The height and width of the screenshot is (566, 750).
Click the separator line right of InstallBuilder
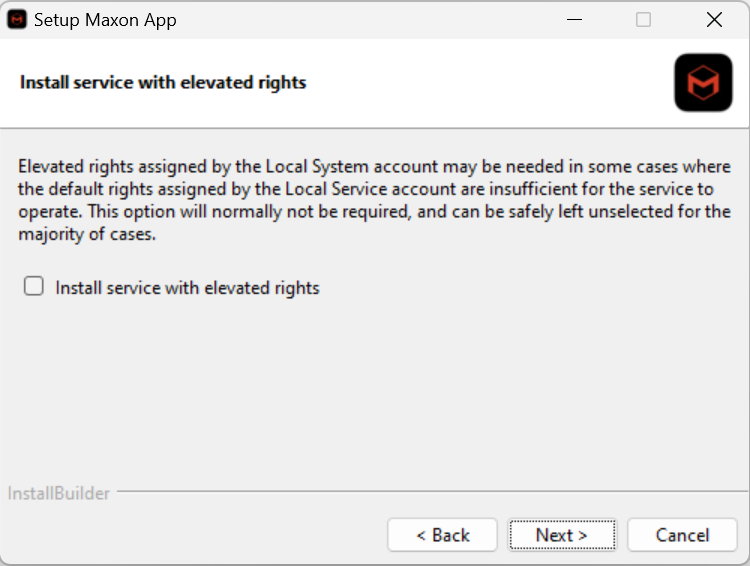(x=430, y=491)
